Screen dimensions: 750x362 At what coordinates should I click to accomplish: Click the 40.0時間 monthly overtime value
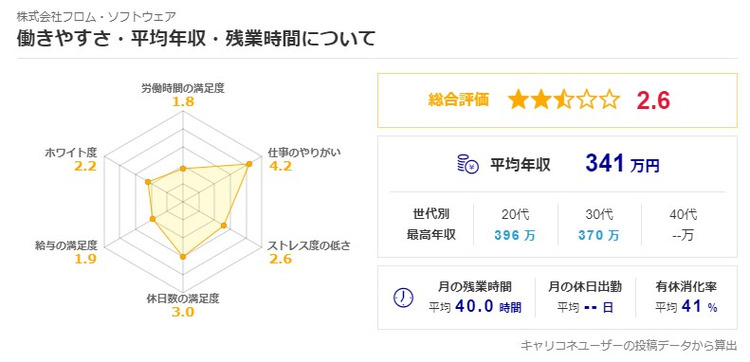coord(488,307)
